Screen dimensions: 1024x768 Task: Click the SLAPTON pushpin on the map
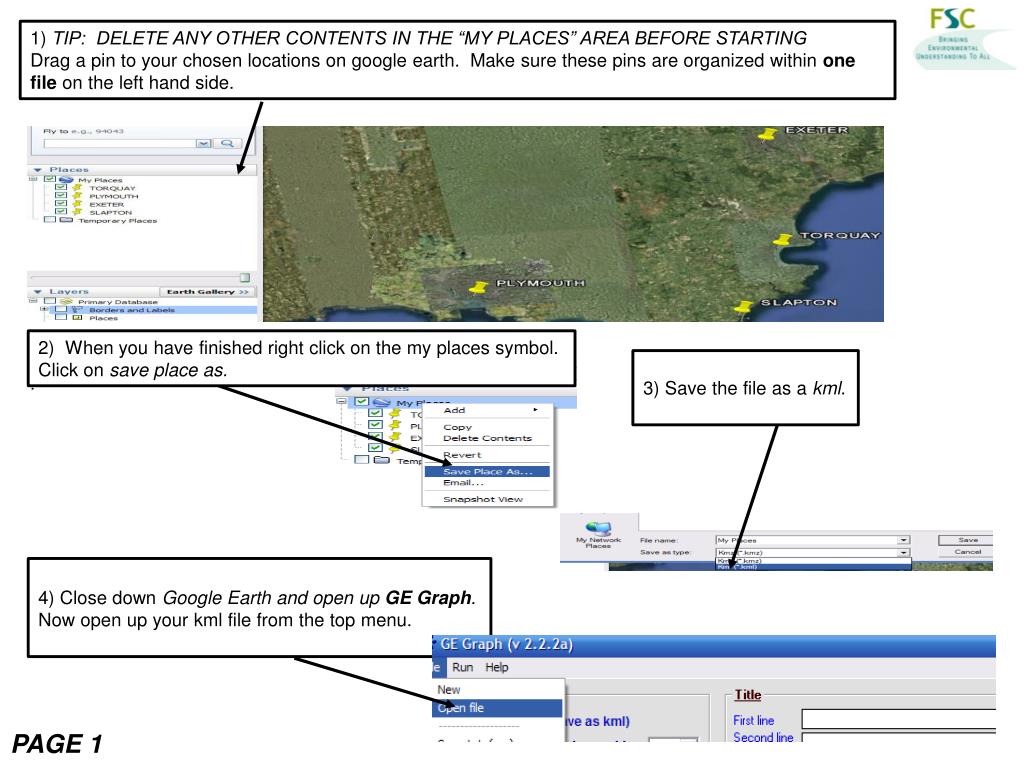pos(743,306)
